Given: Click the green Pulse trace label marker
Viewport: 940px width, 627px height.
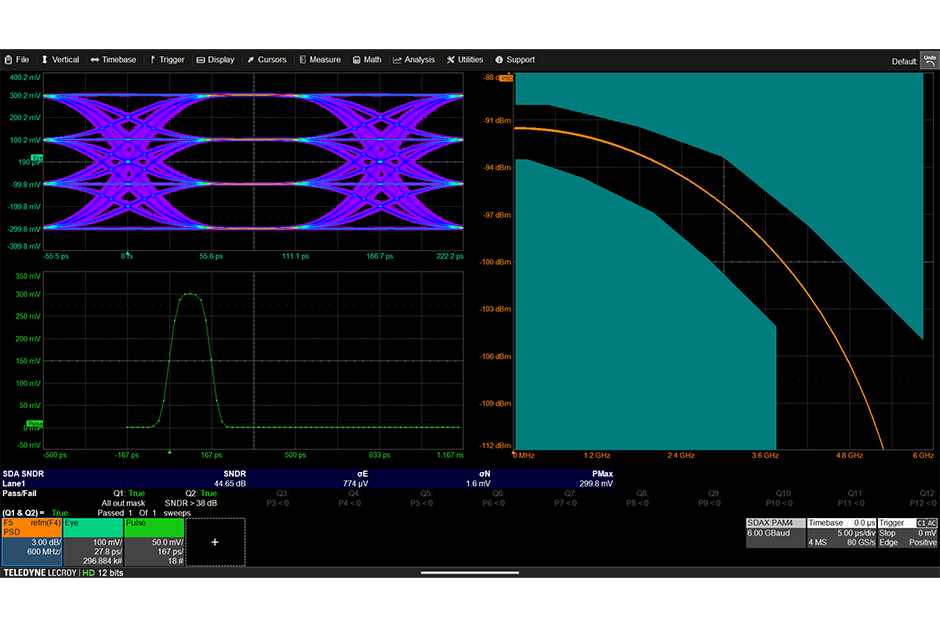Looking at the screenshot, I should click(x=35, y=423).
